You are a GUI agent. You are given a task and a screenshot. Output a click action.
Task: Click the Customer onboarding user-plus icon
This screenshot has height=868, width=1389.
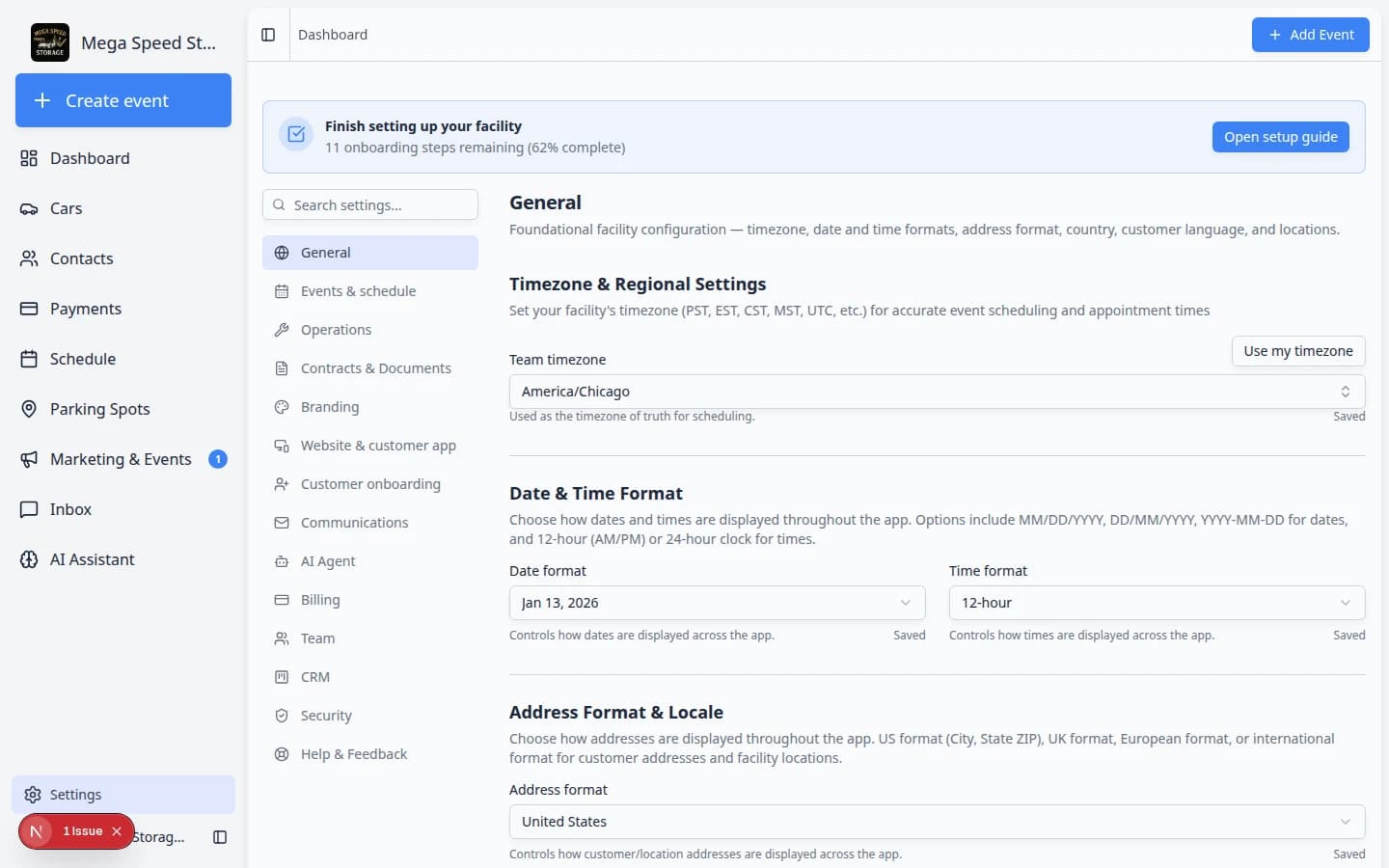(x=282, y=484)
